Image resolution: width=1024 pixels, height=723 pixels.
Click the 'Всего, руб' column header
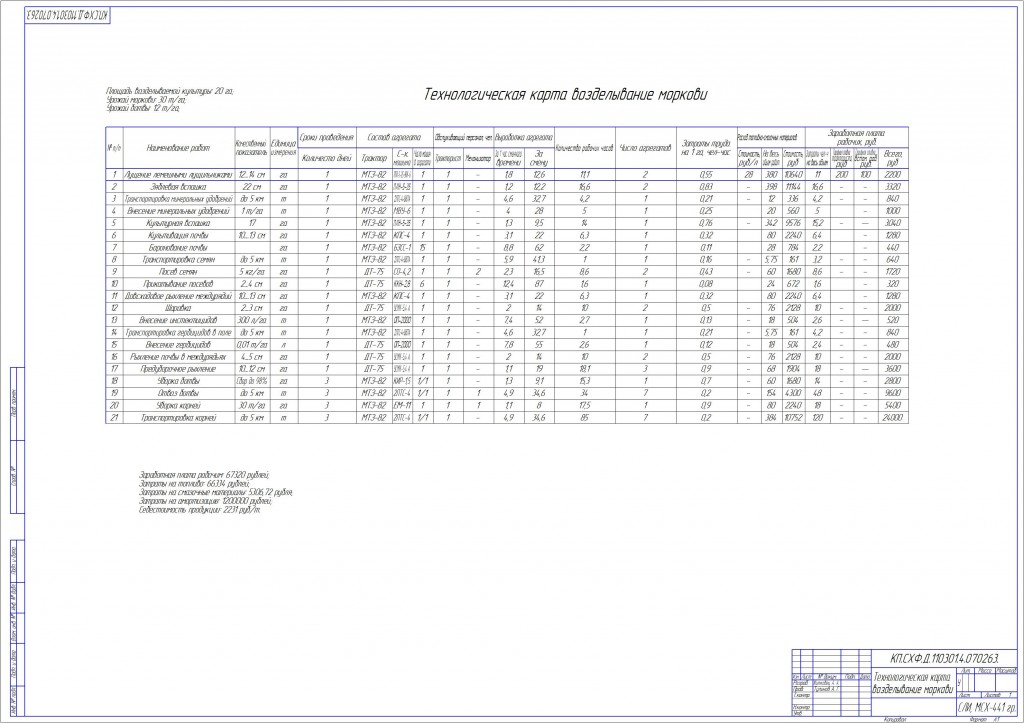(893, 158)
